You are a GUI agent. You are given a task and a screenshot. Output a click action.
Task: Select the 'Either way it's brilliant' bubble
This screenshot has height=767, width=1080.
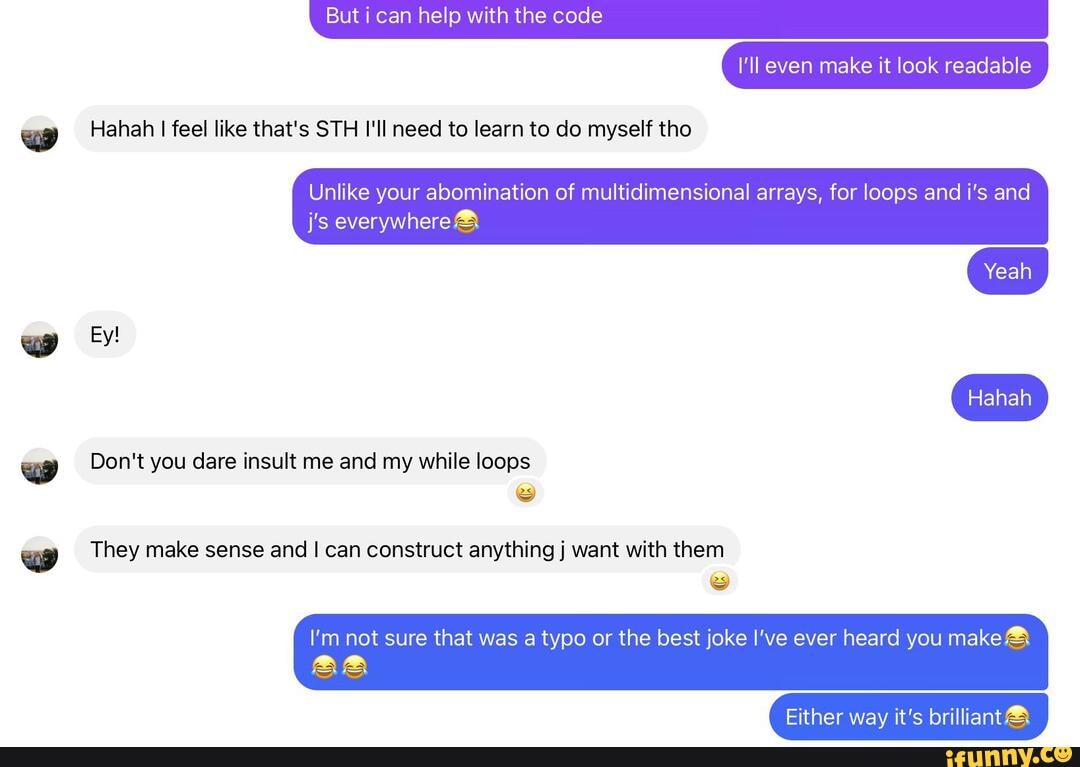908,717
